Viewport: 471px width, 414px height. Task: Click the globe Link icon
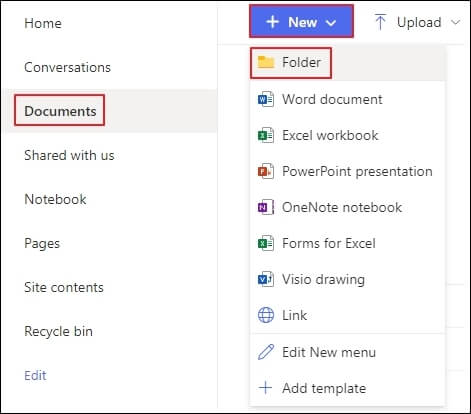coord(266,315)
